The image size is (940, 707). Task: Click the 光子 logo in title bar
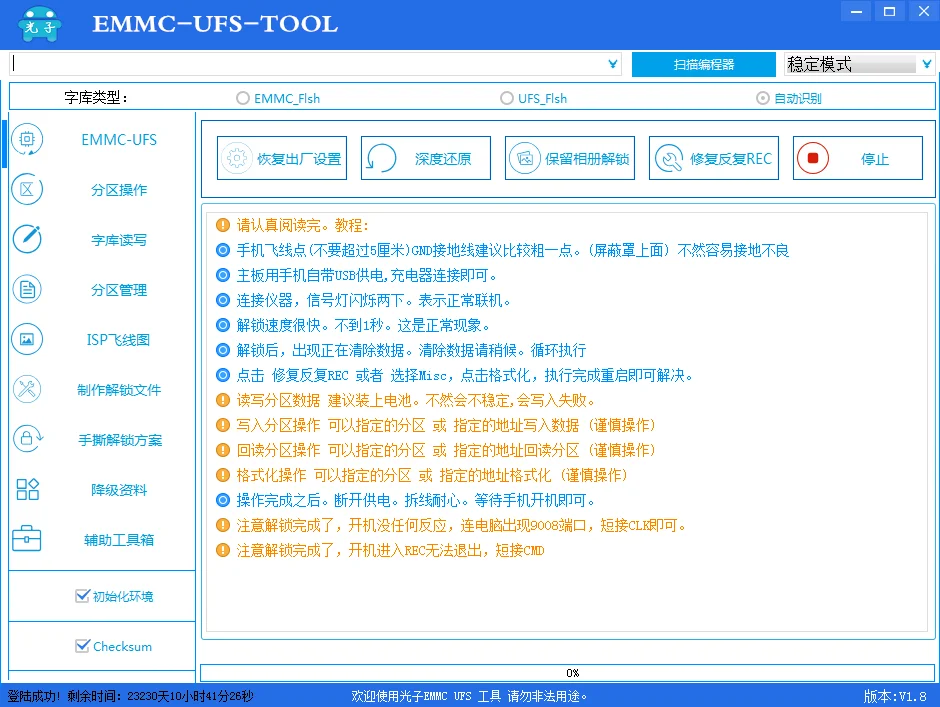tap(40, 25)
